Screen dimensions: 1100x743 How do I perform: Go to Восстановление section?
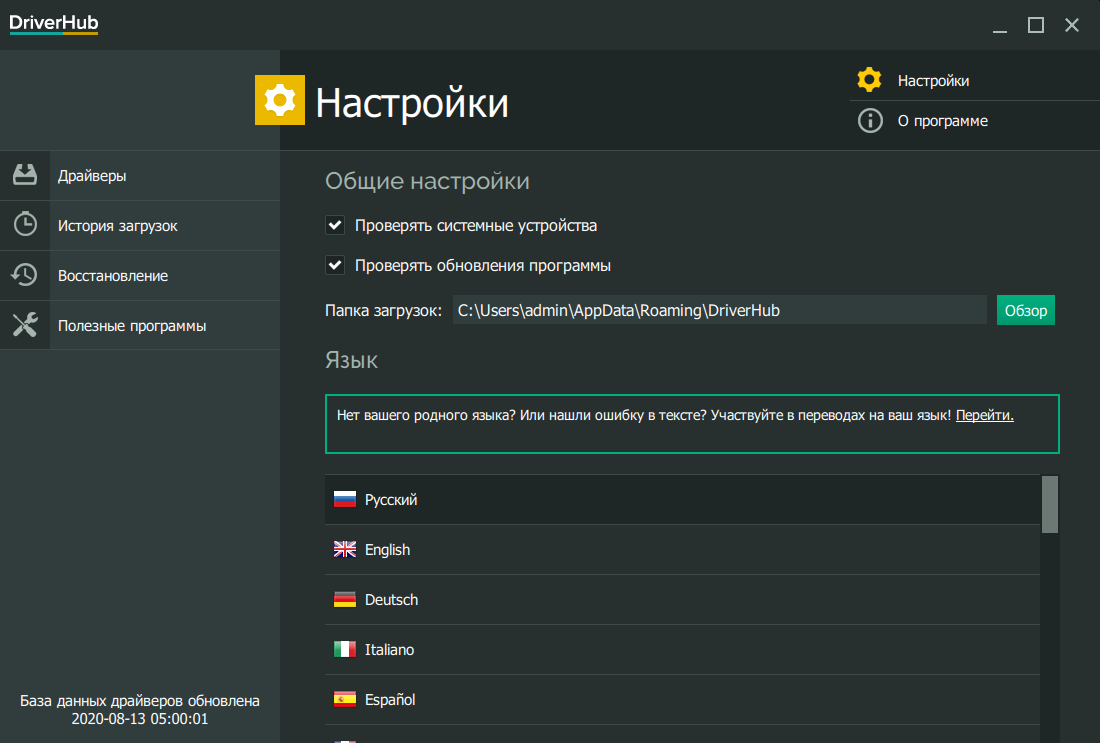tap(140, 276)
